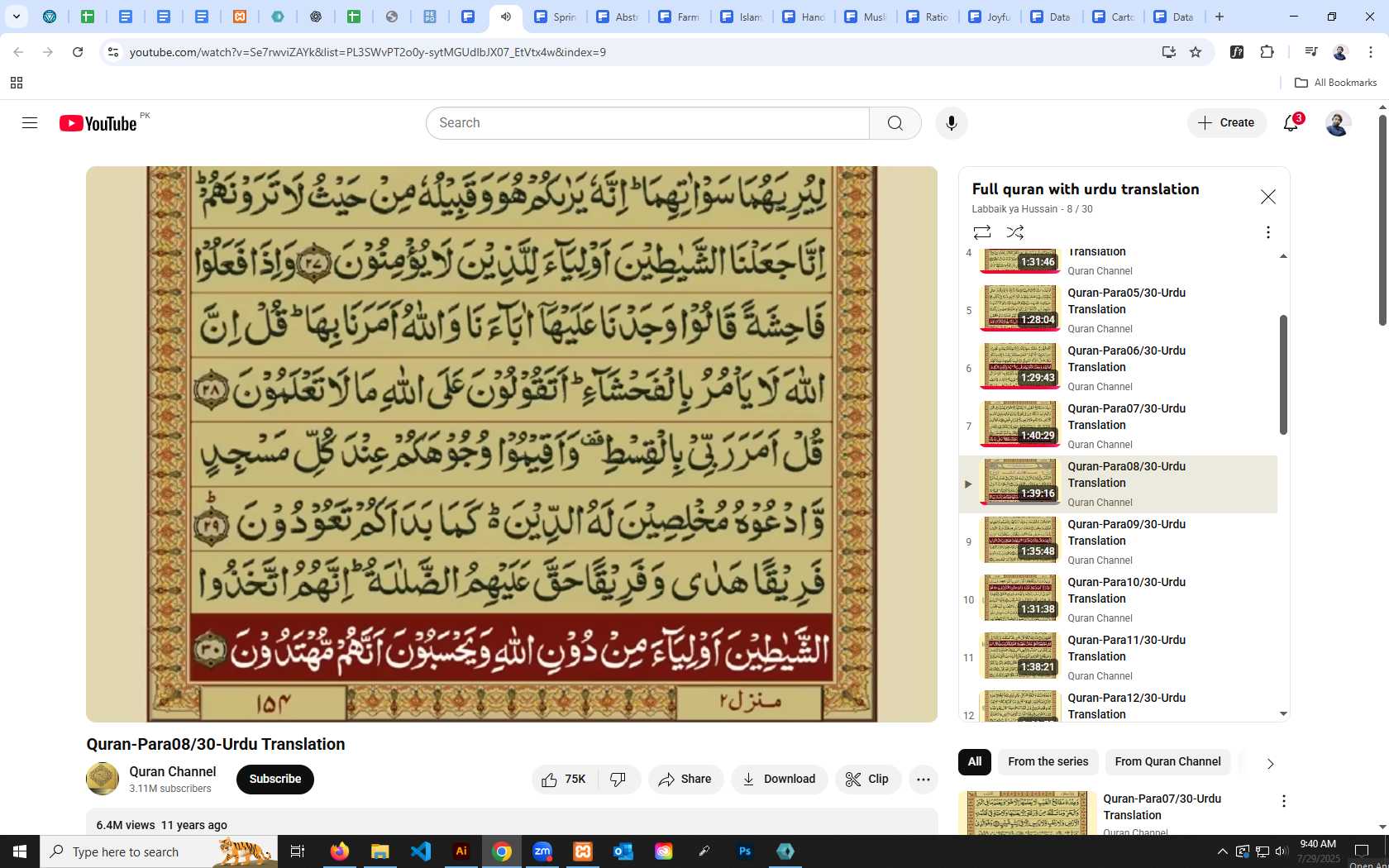The image size is (1389, 868).
Task: Open more actions ellipsis below video
Action: click(x=923, y=780)
